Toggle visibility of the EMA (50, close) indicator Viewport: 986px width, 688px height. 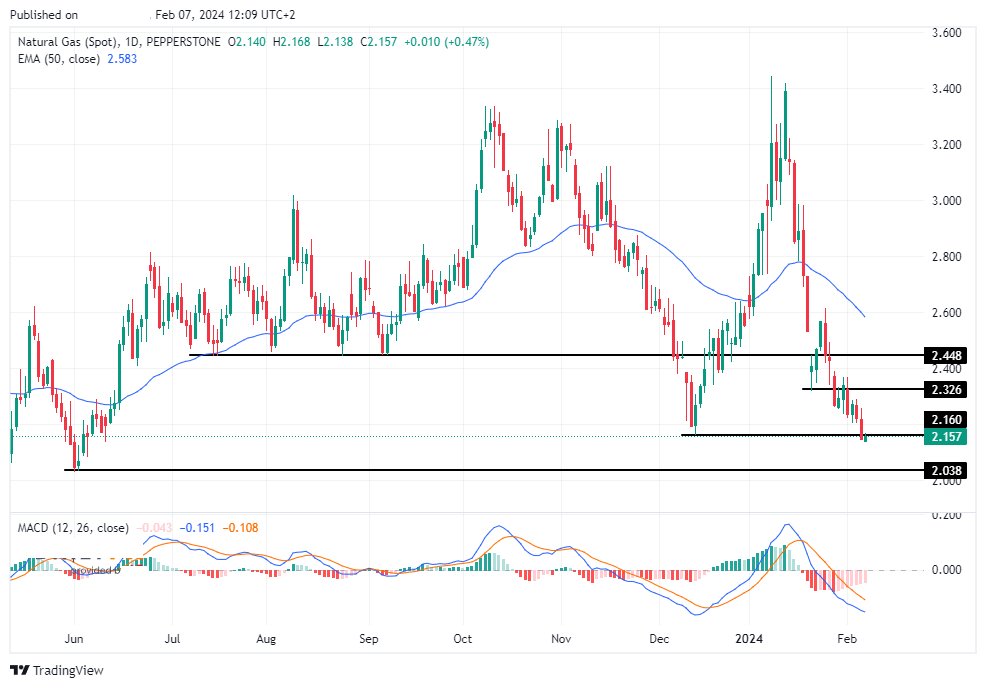[62, 59]
